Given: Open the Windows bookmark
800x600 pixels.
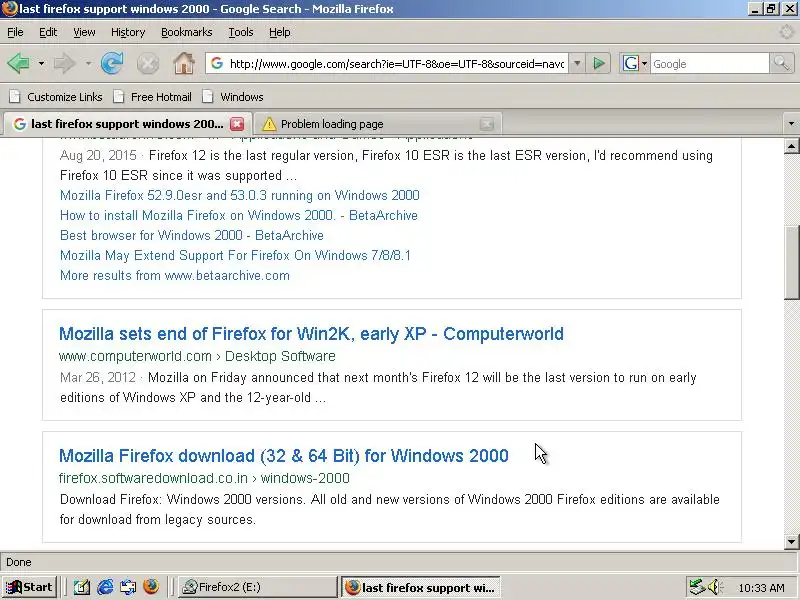Looking at the screenshot, I should (233, 97).
